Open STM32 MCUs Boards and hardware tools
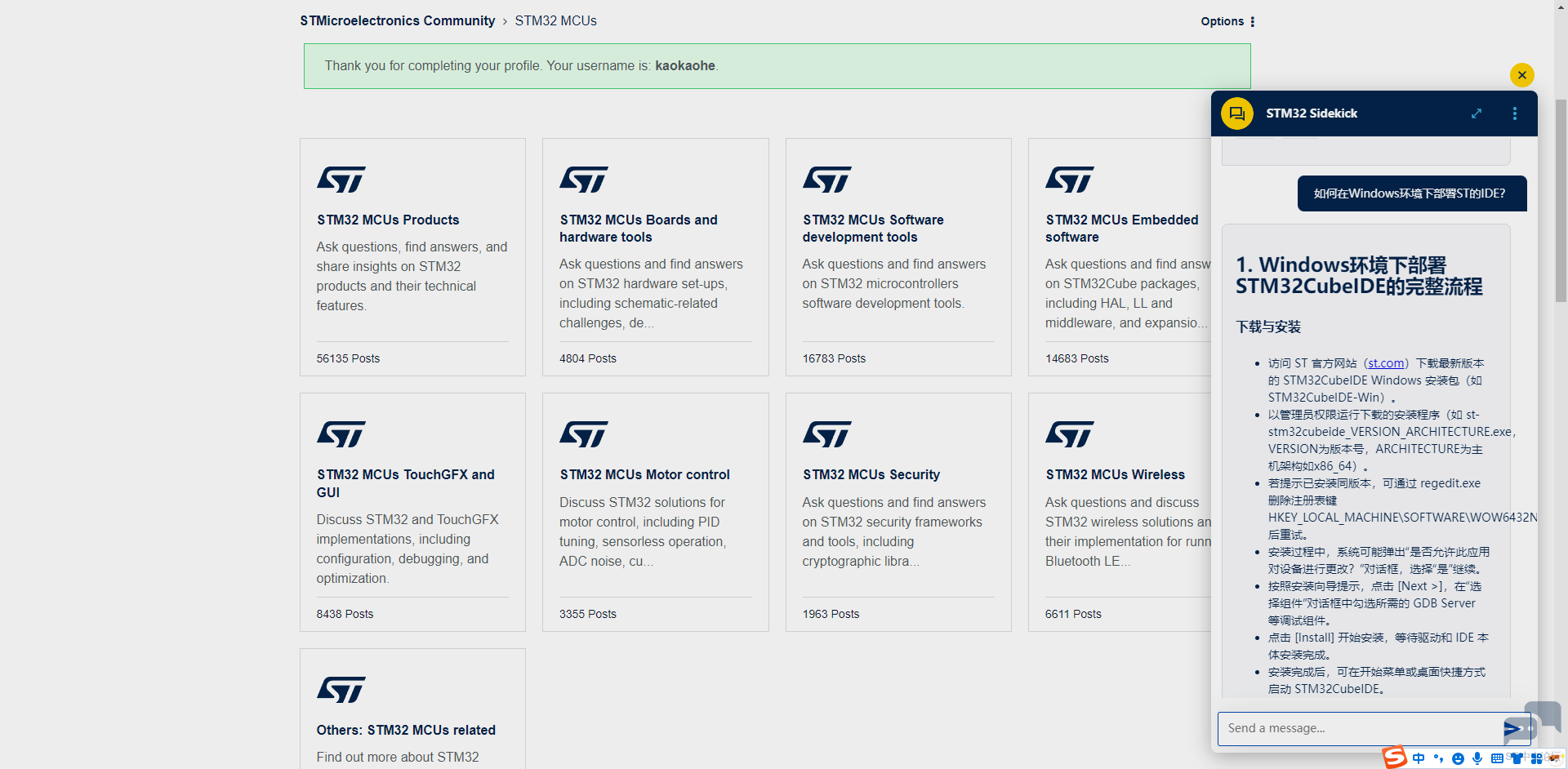Screen dimensions: 1568x769 (638, 229)
